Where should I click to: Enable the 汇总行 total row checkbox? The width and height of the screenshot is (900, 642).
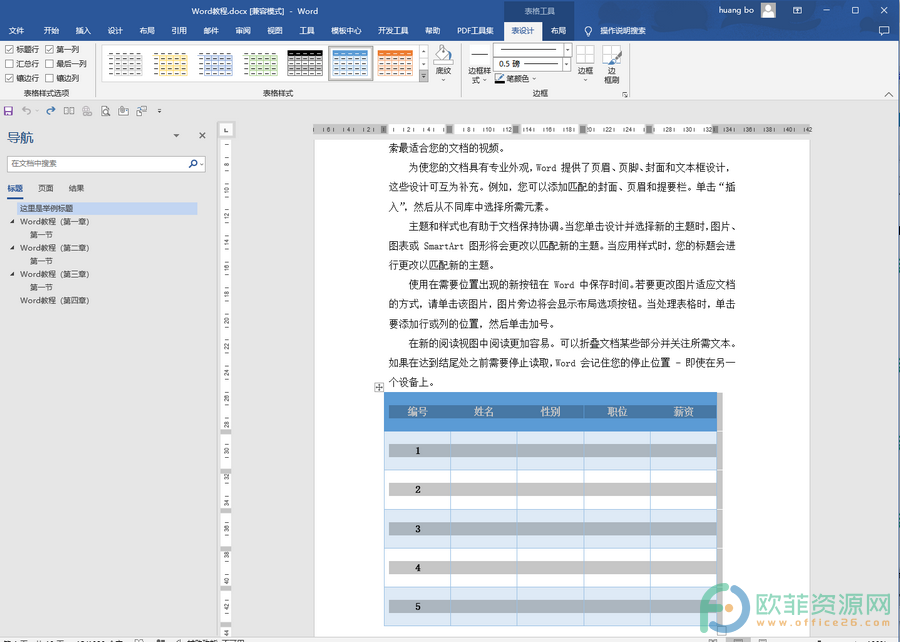click(x=9, y=64)
